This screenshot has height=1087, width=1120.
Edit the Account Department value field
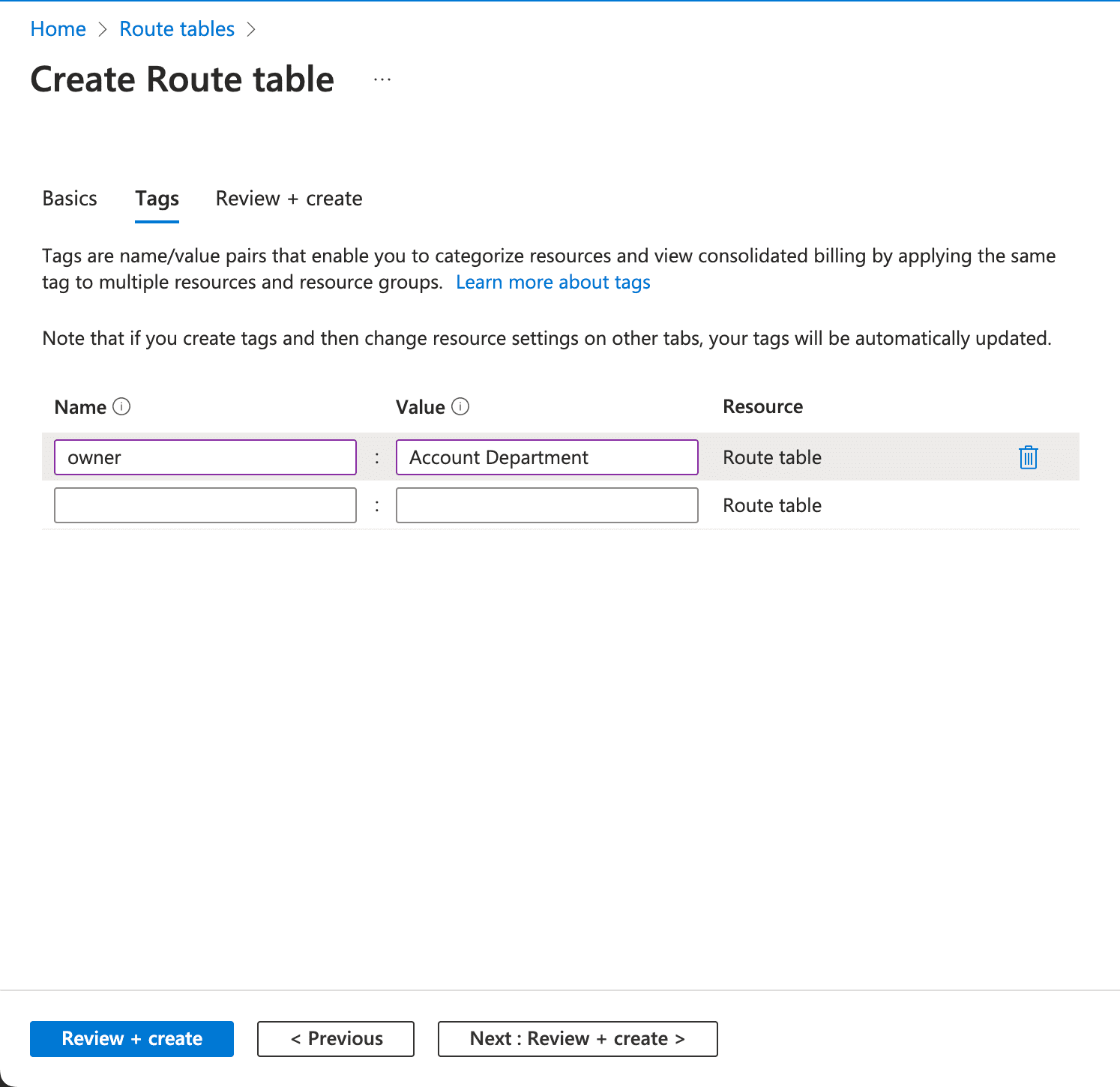click(x=547, y=457)
